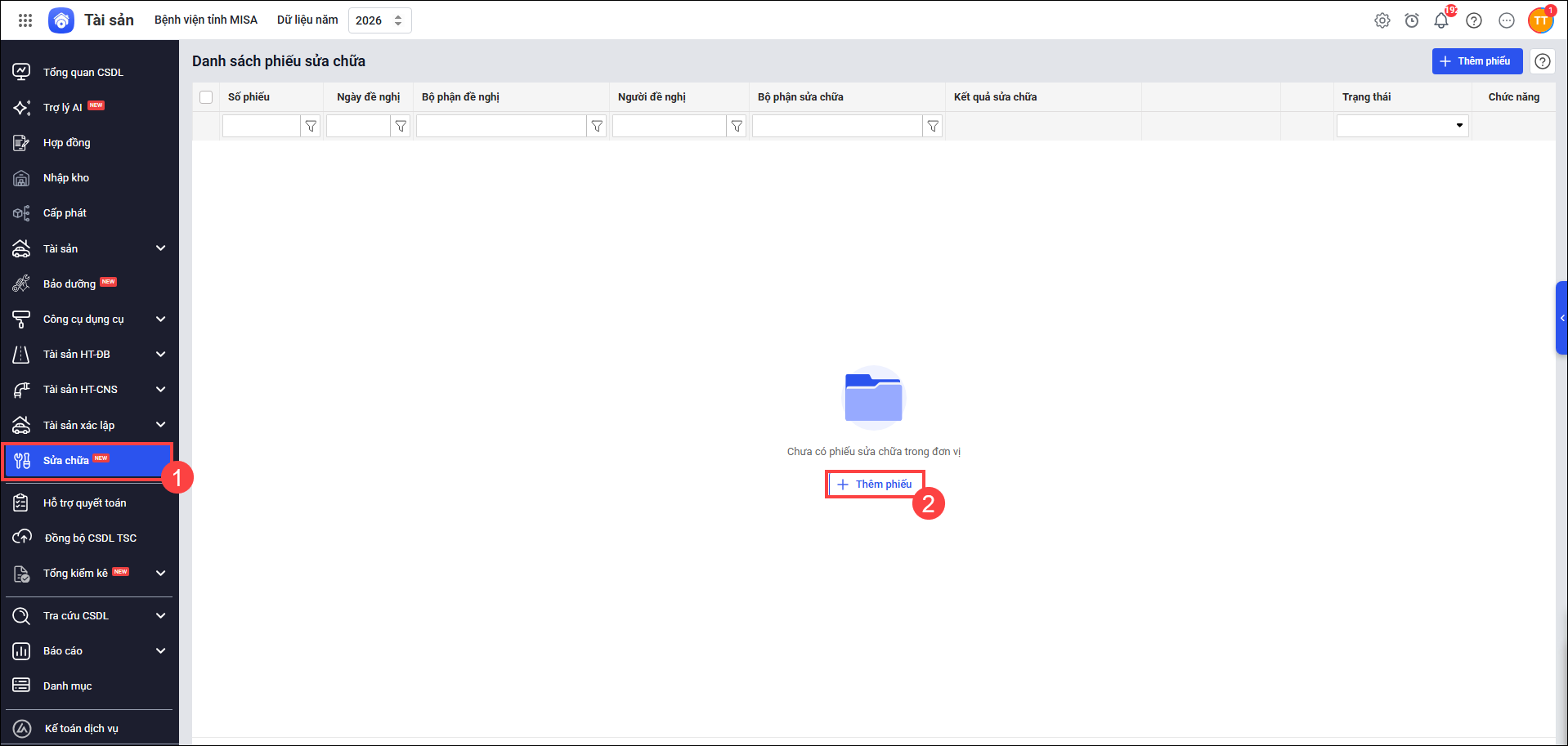The height and width of the screenshot is (746, 1568).
Task: Open Tổng quan CSDL menu item
Action: point(83,72)
